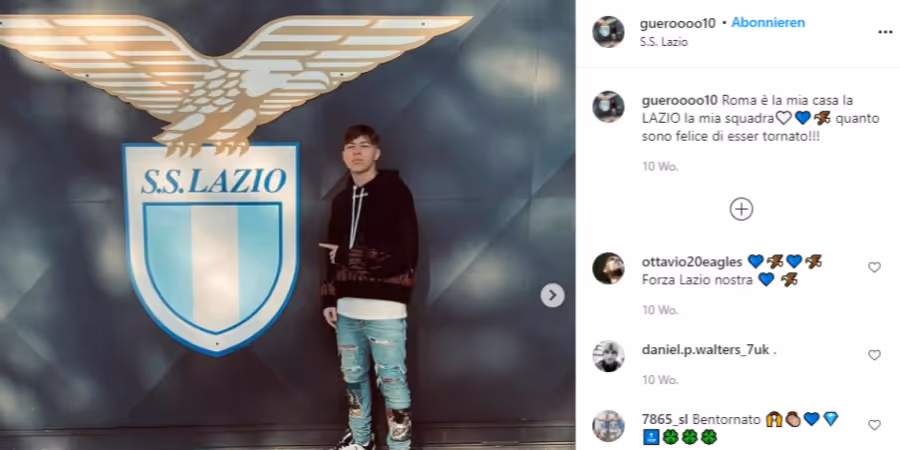Click the caption's guerooo10 avatar
The width and height of the screenshot is (900, 450).
tap(608, 107)
